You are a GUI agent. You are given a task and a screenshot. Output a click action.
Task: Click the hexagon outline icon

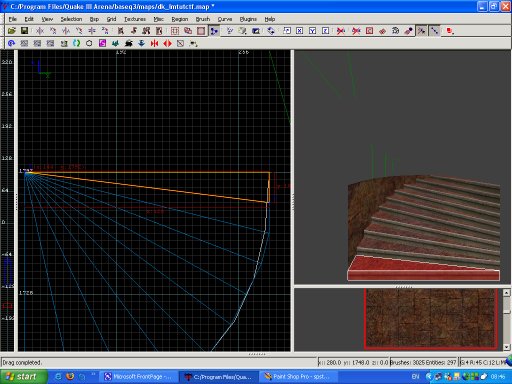(89, 43)
